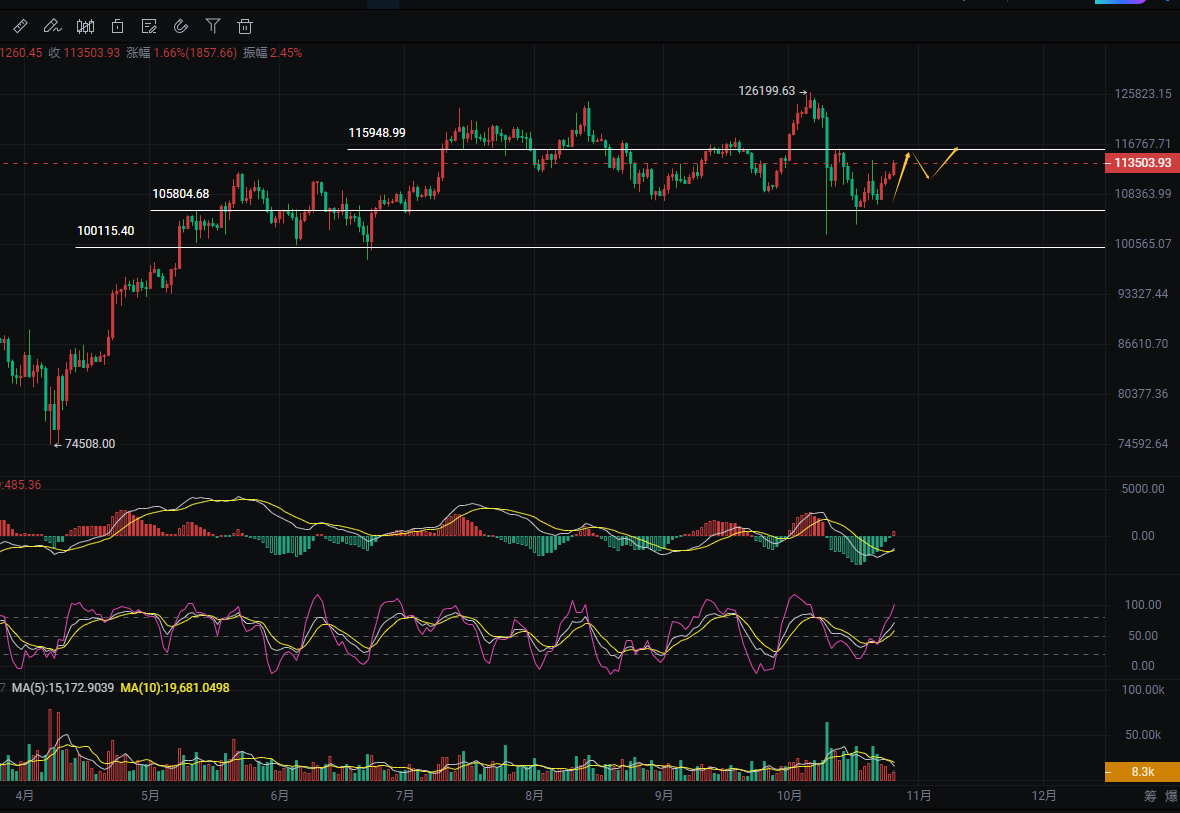
Task: Toggle the magnet snap tool
Action: pos(181,26)
